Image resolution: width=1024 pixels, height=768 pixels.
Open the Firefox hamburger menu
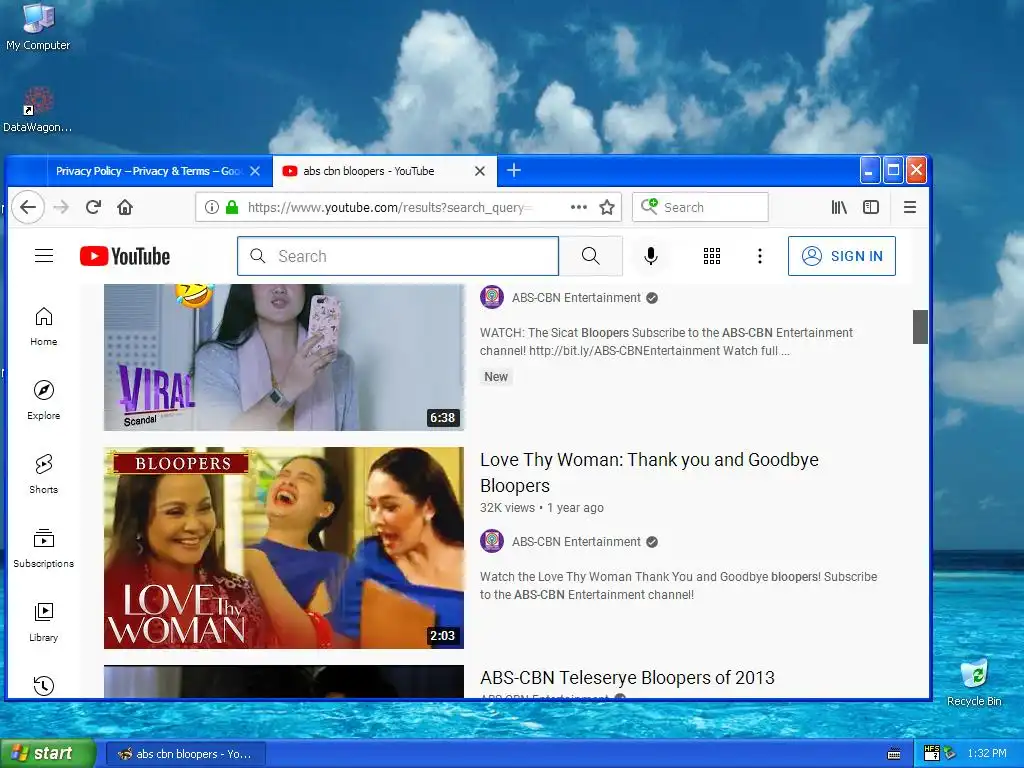click(910, 207)
